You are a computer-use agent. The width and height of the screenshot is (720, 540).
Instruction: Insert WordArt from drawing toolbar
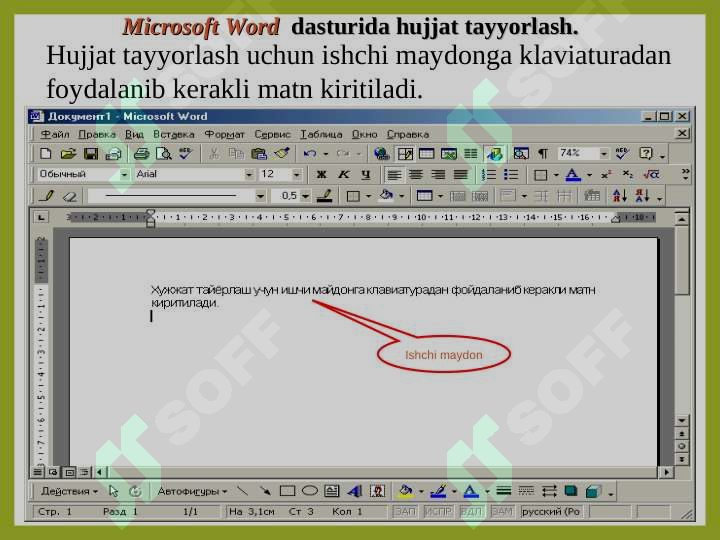point(354,491)
